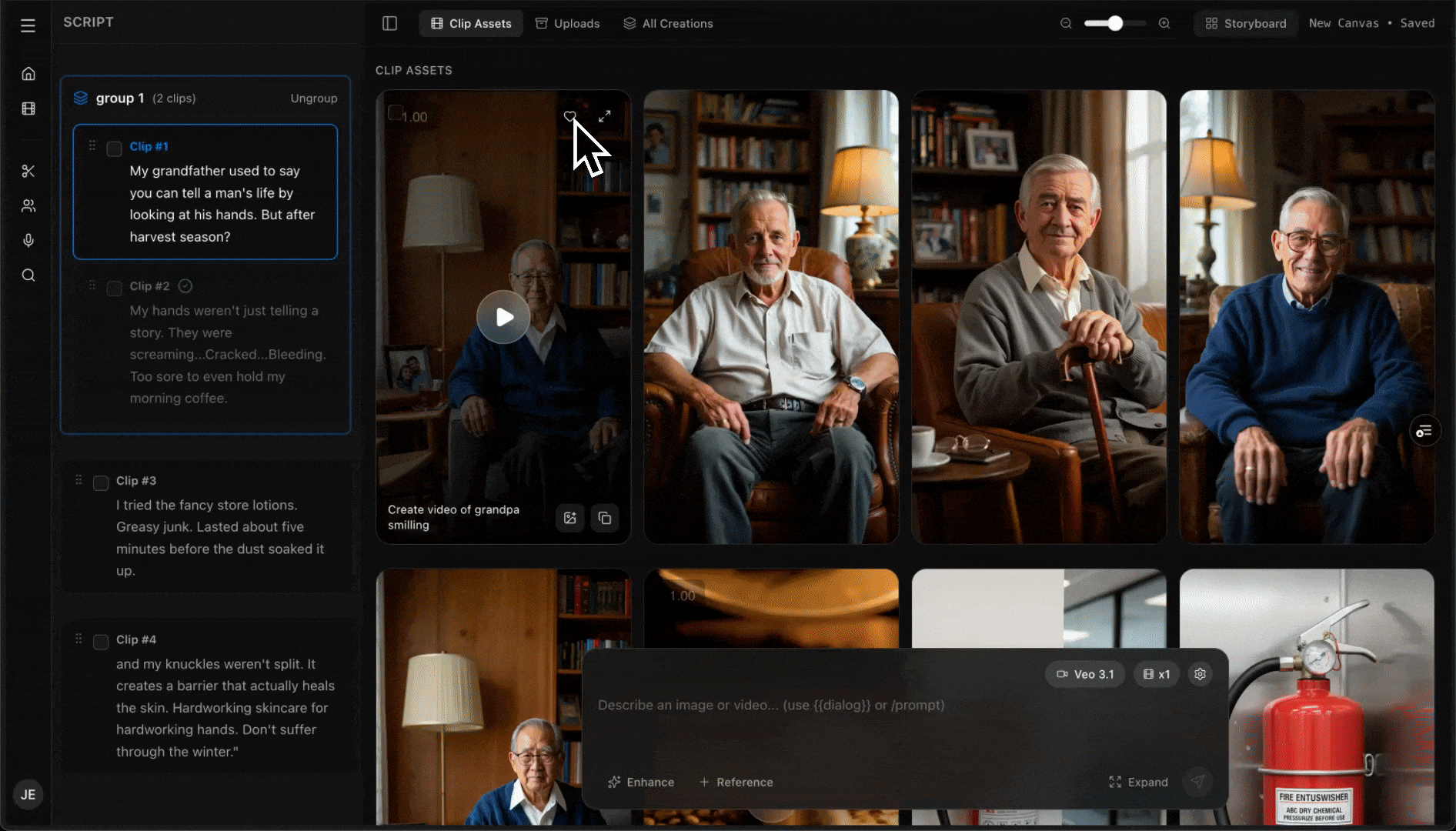Ungroup group 1 clips
This screenshot has width=1456, height=831.
point(313,98)
